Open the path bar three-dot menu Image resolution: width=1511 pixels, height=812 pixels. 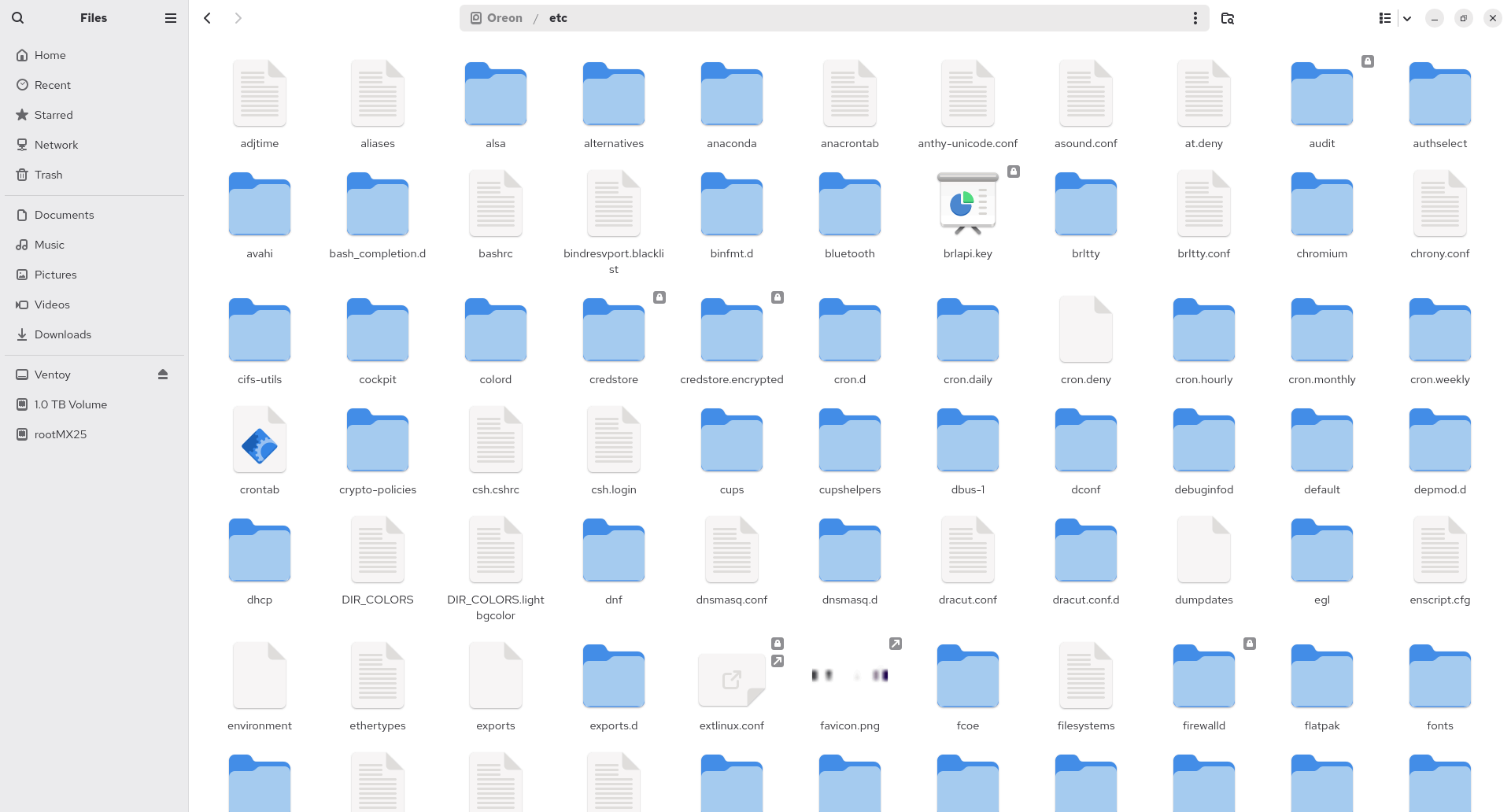(x=1195, y=18)
